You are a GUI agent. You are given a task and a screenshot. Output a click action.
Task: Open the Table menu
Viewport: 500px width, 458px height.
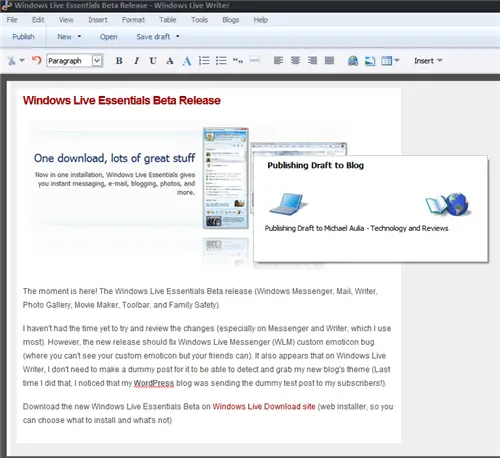[168, 20]
